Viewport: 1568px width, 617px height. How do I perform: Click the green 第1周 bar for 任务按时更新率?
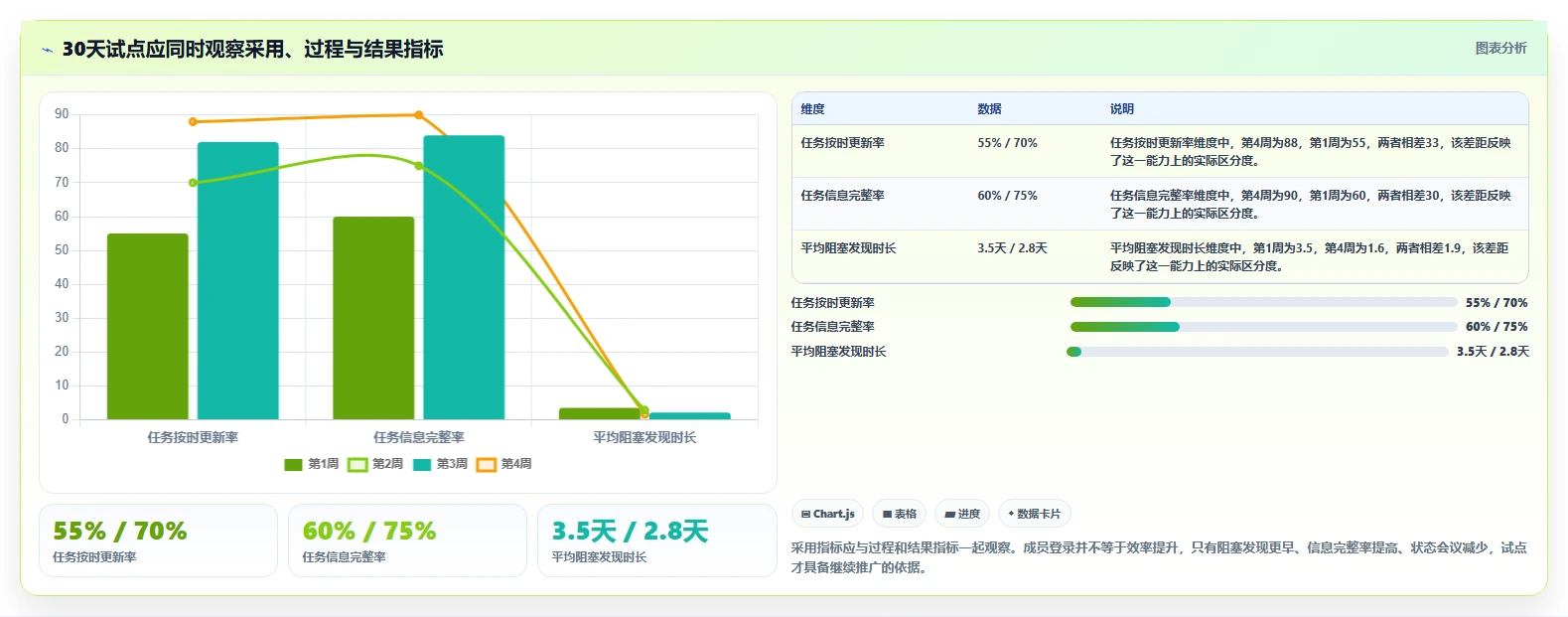148,326
